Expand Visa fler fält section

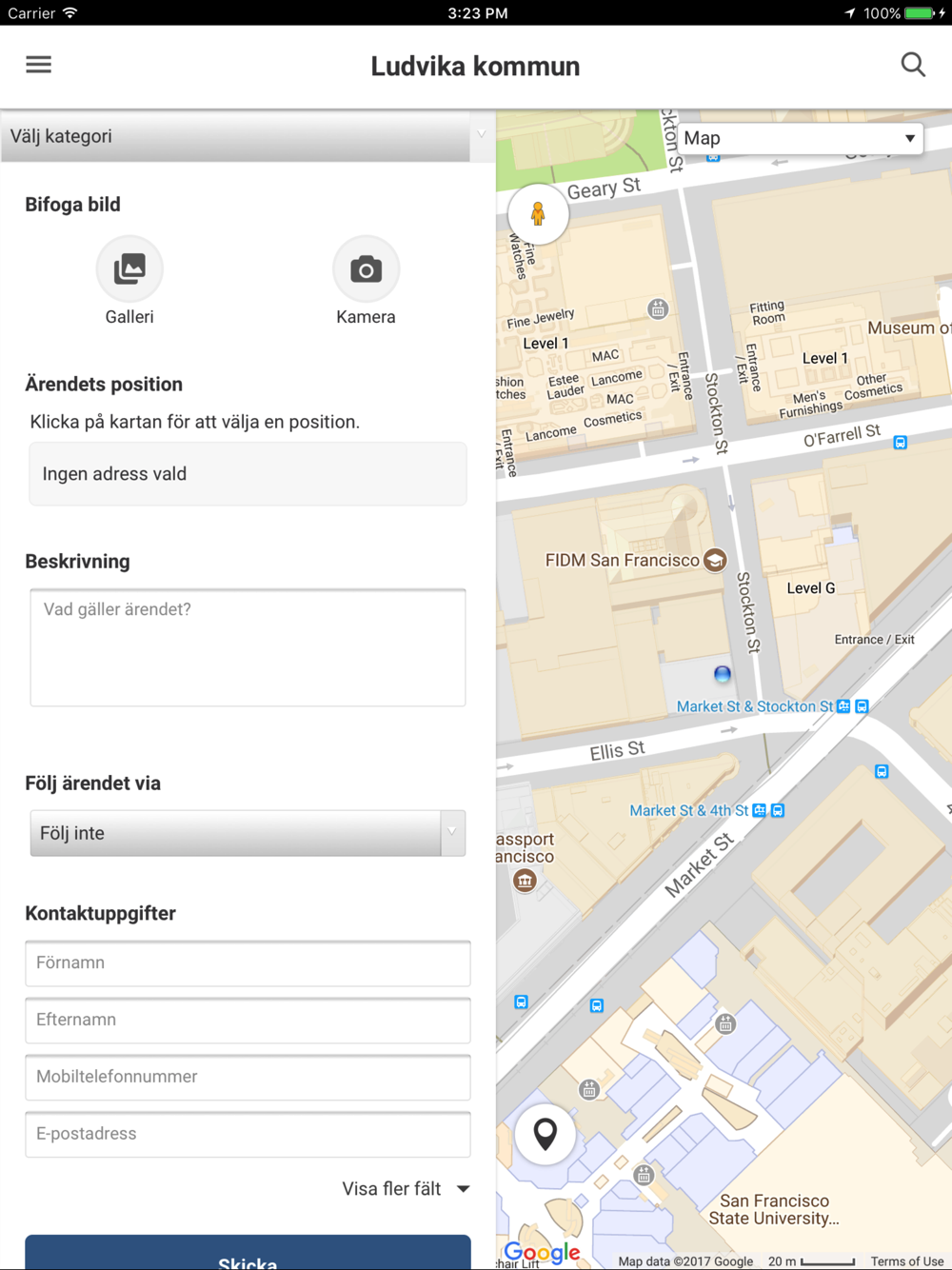[407, 1188]
